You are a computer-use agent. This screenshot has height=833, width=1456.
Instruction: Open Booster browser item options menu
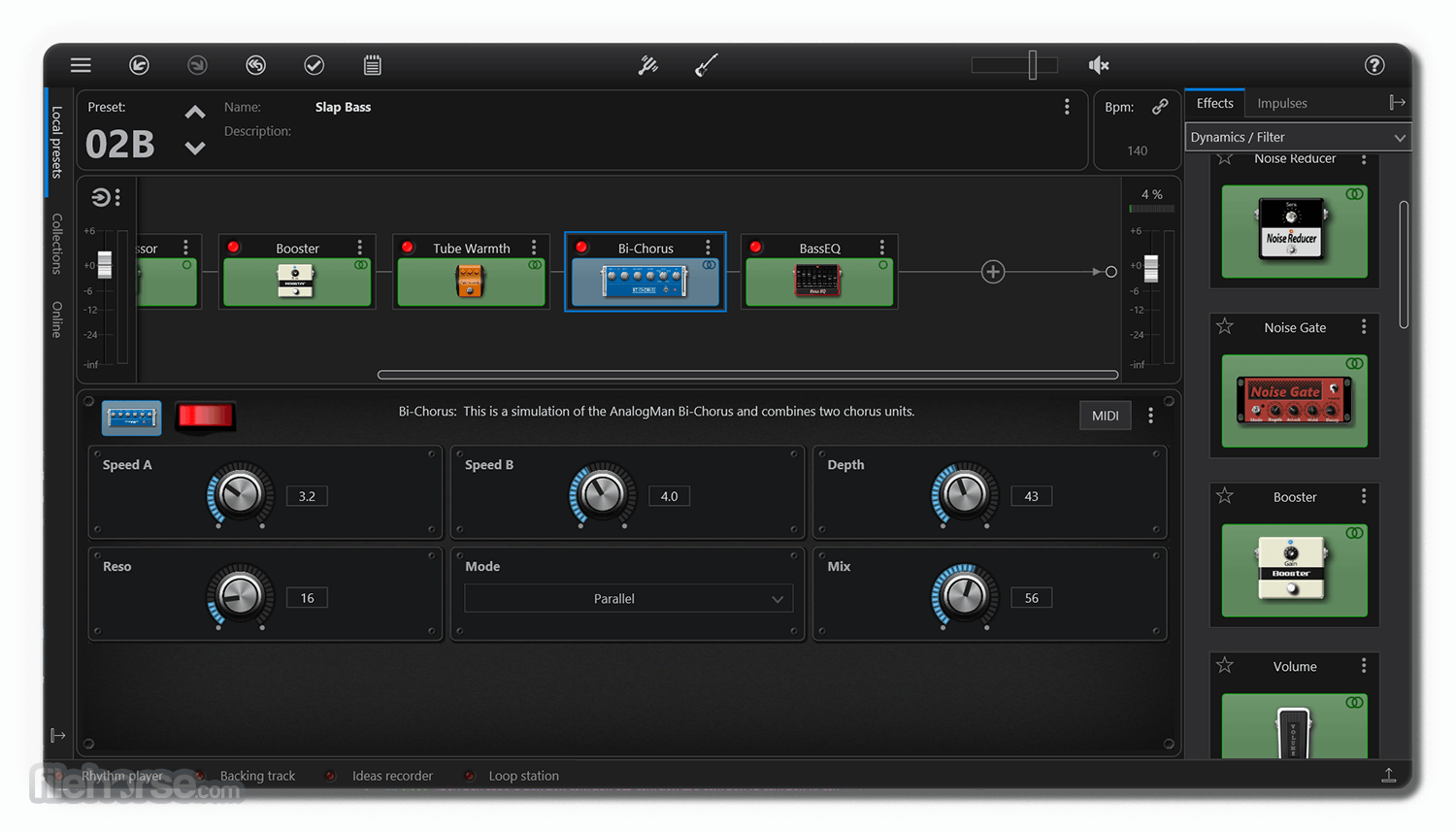coord(1364,496)
